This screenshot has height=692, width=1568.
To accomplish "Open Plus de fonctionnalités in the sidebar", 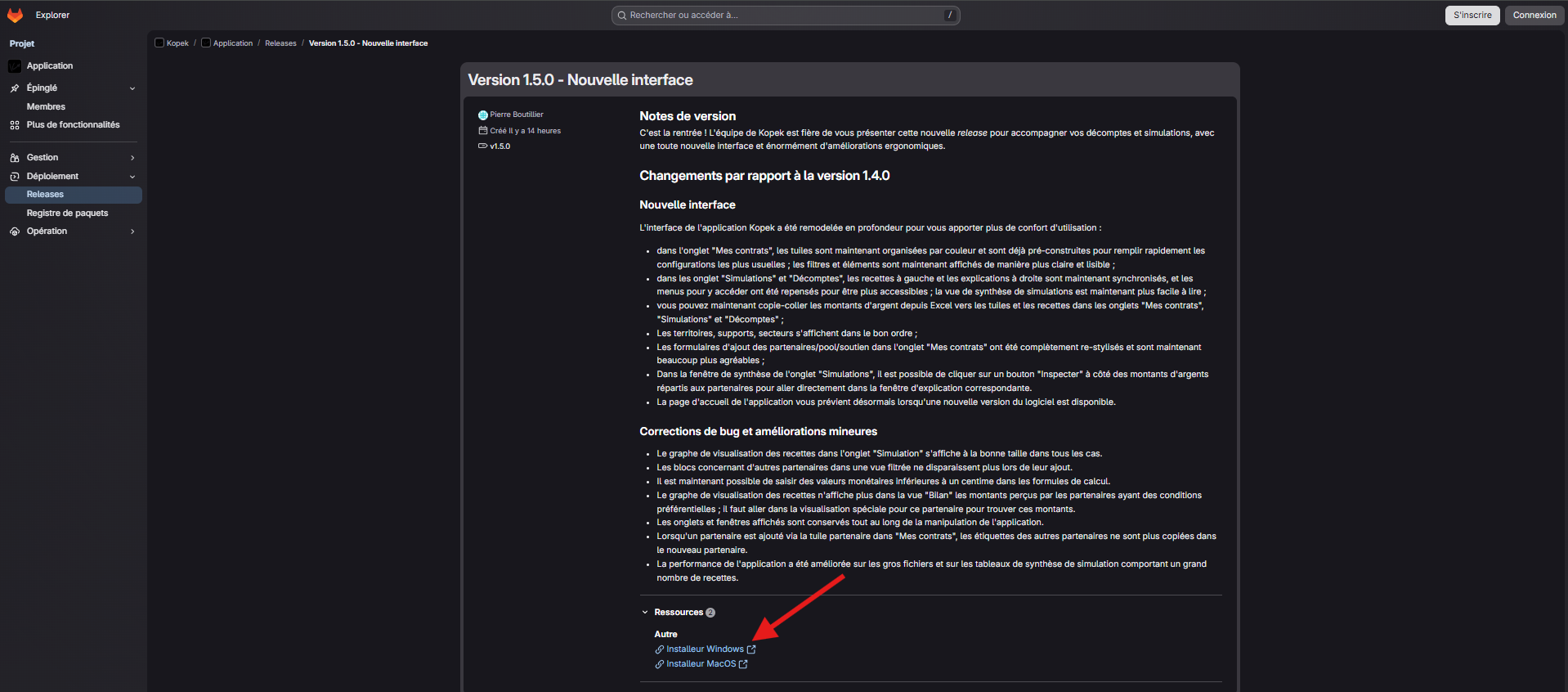I will click(x=74, y=125).
